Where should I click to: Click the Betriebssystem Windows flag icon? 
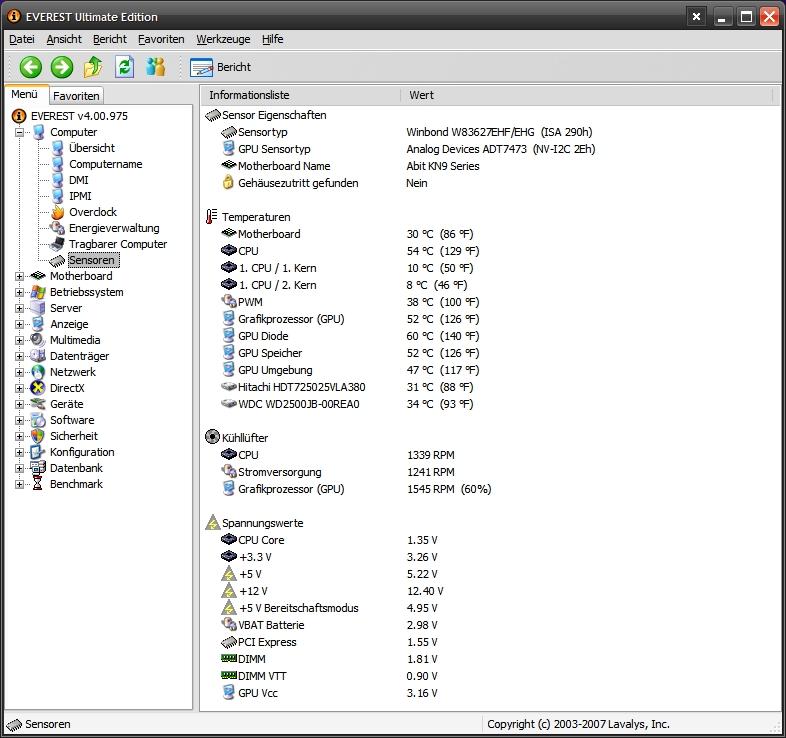point(38,292)
